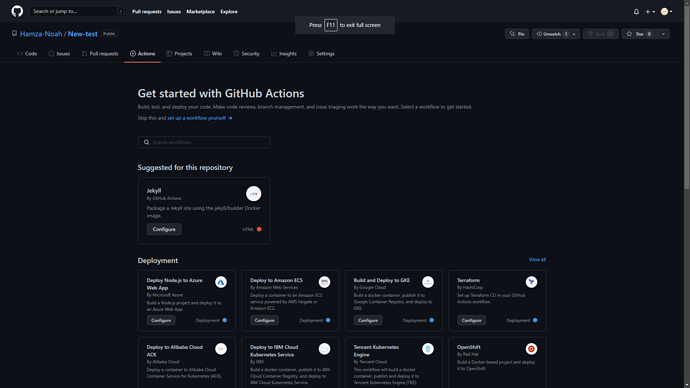
Task: Open the GitHub home logo
Action: click(17, 11)
